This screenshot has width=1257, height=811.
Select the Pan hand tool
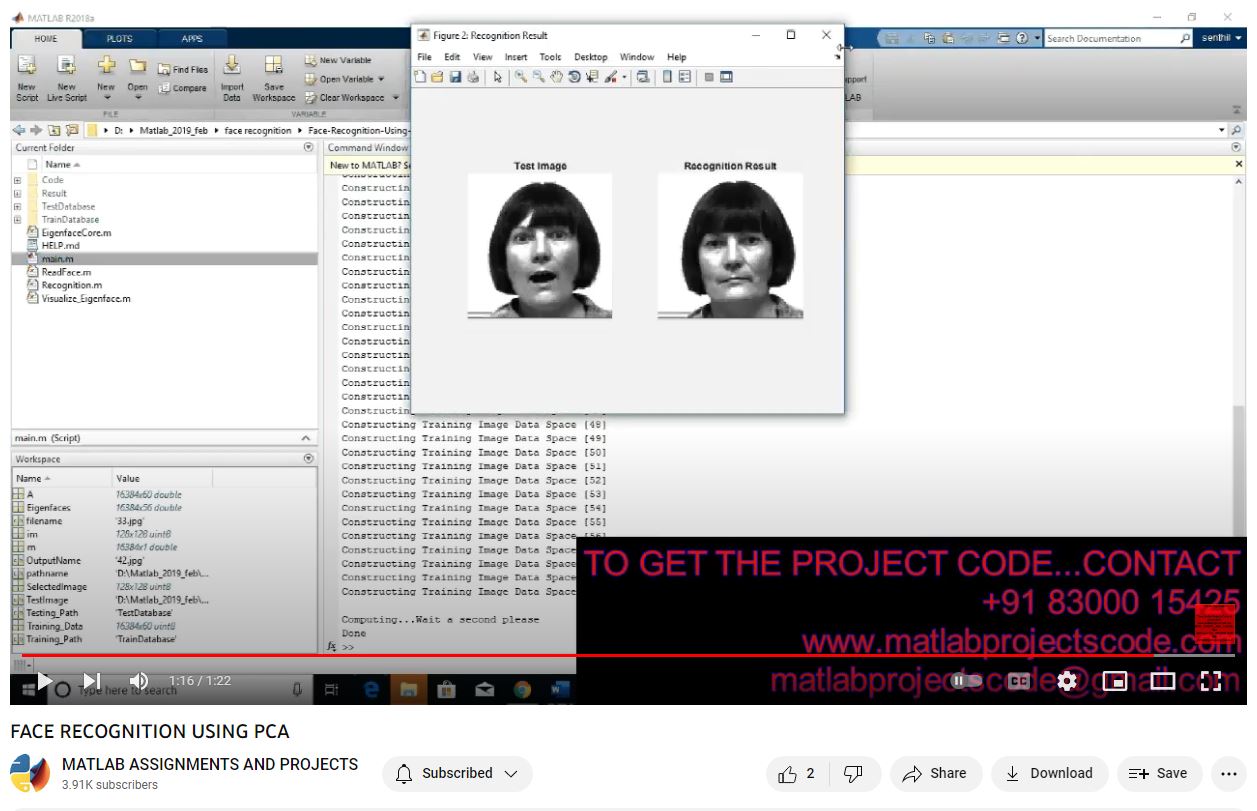pos(556,77)
